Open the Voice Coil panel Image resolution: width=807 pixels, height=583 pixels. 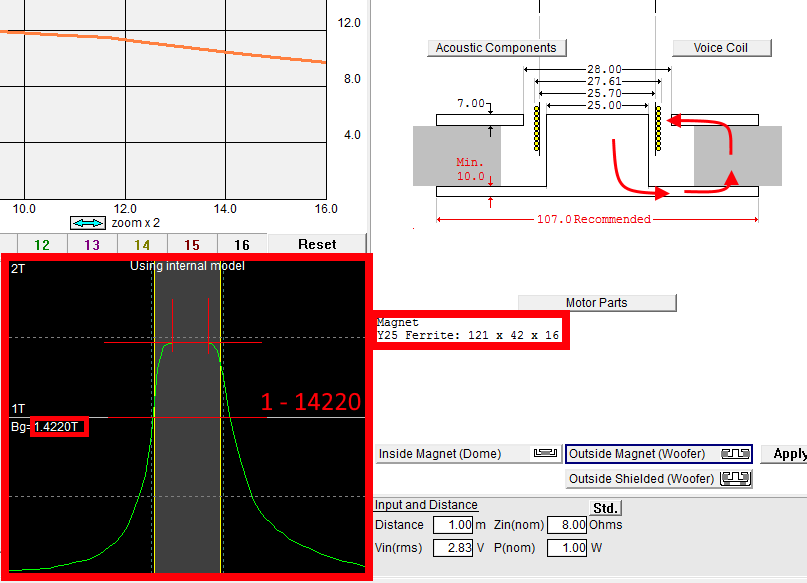pyautogui.click(x=722, y=48)
